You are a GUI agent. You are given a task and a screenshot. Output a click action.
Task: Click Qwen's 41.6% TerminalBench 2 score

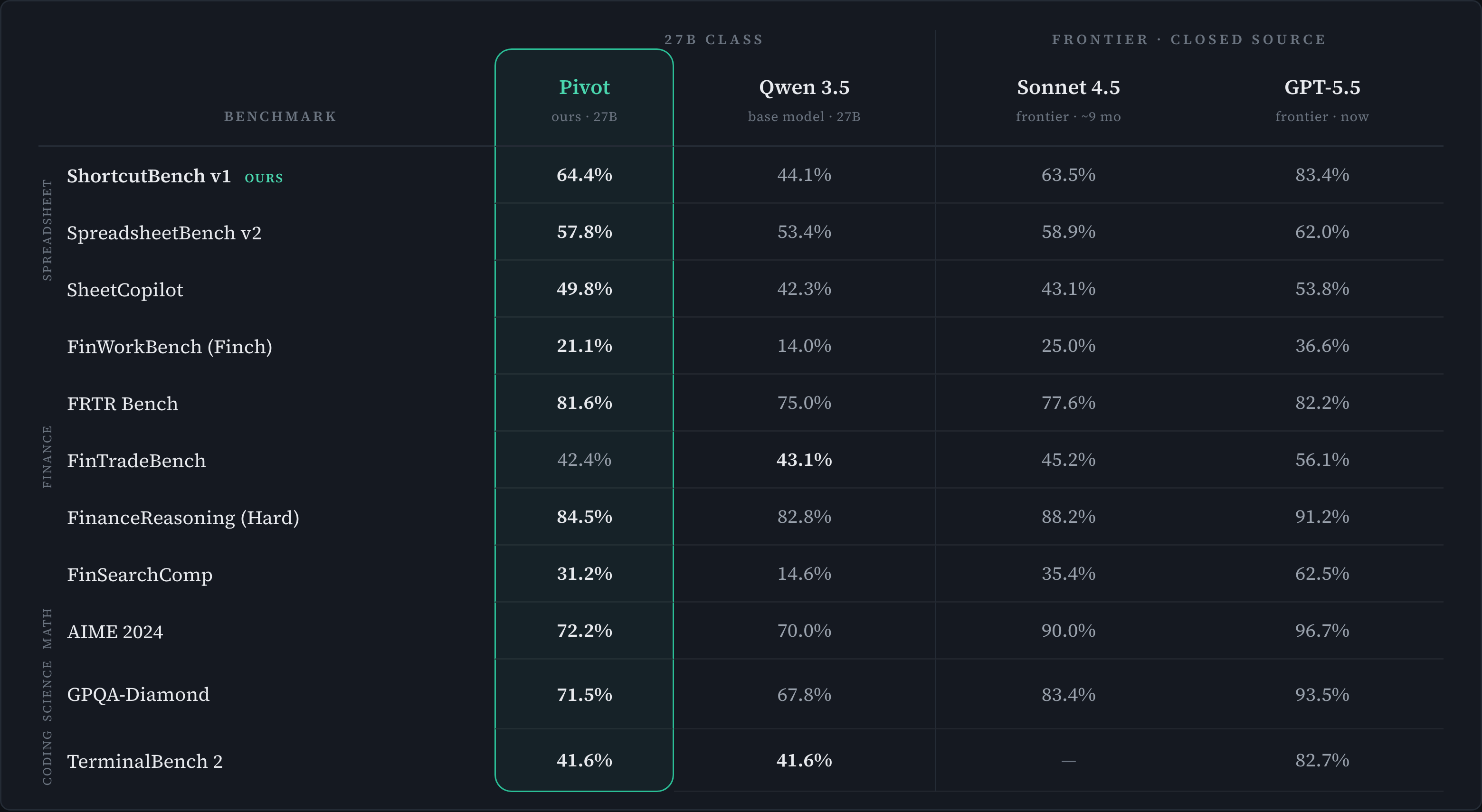(804, 760)
